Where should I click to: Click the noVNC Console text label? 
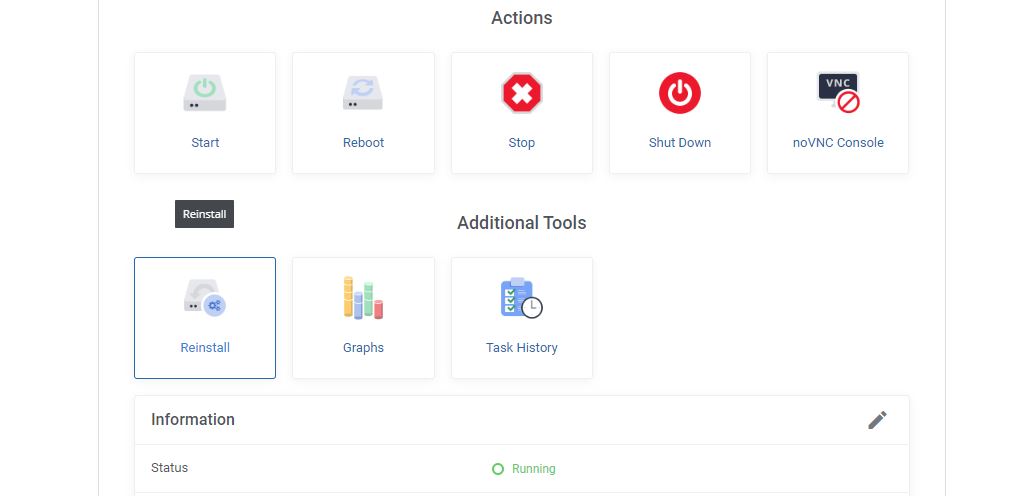(838, 143)
